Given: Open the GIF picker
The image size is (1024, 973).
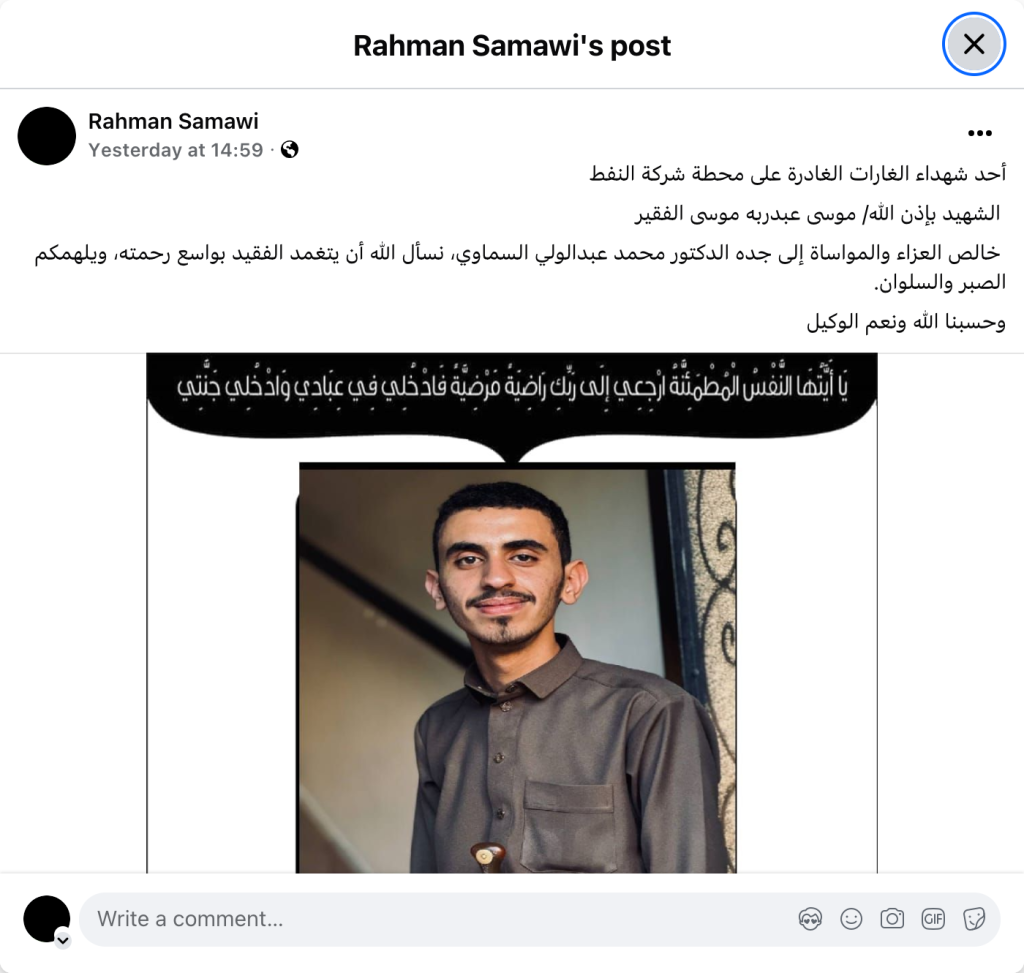Looking at the screenshot, I should 933,919.
